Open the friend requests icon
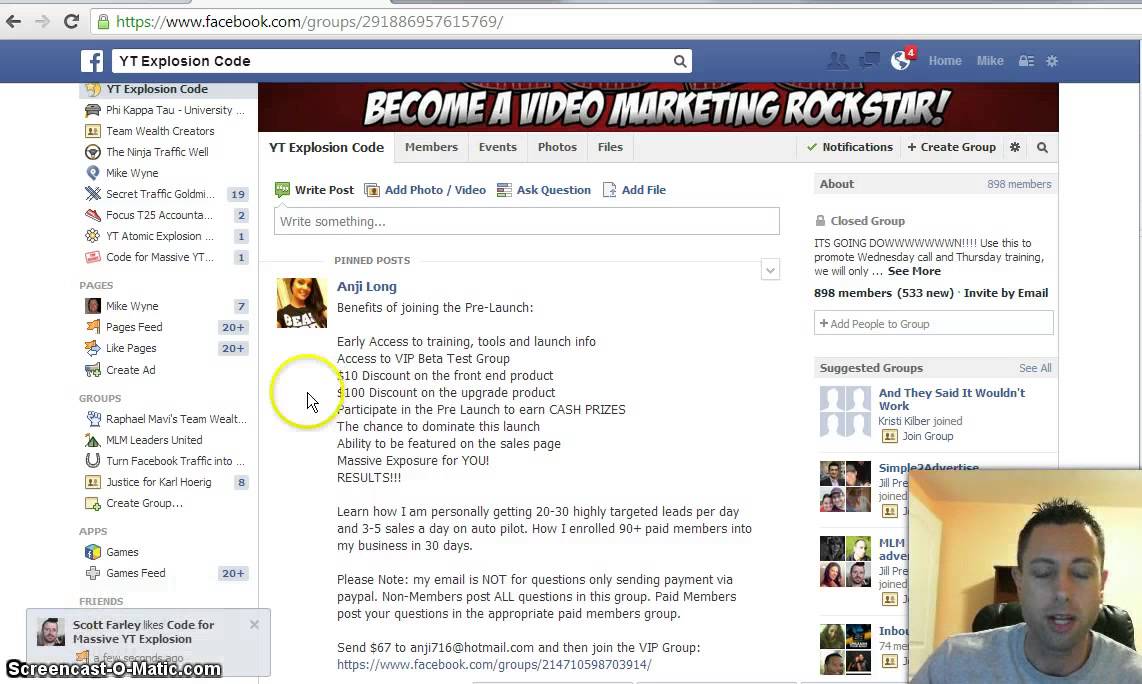 838,61
